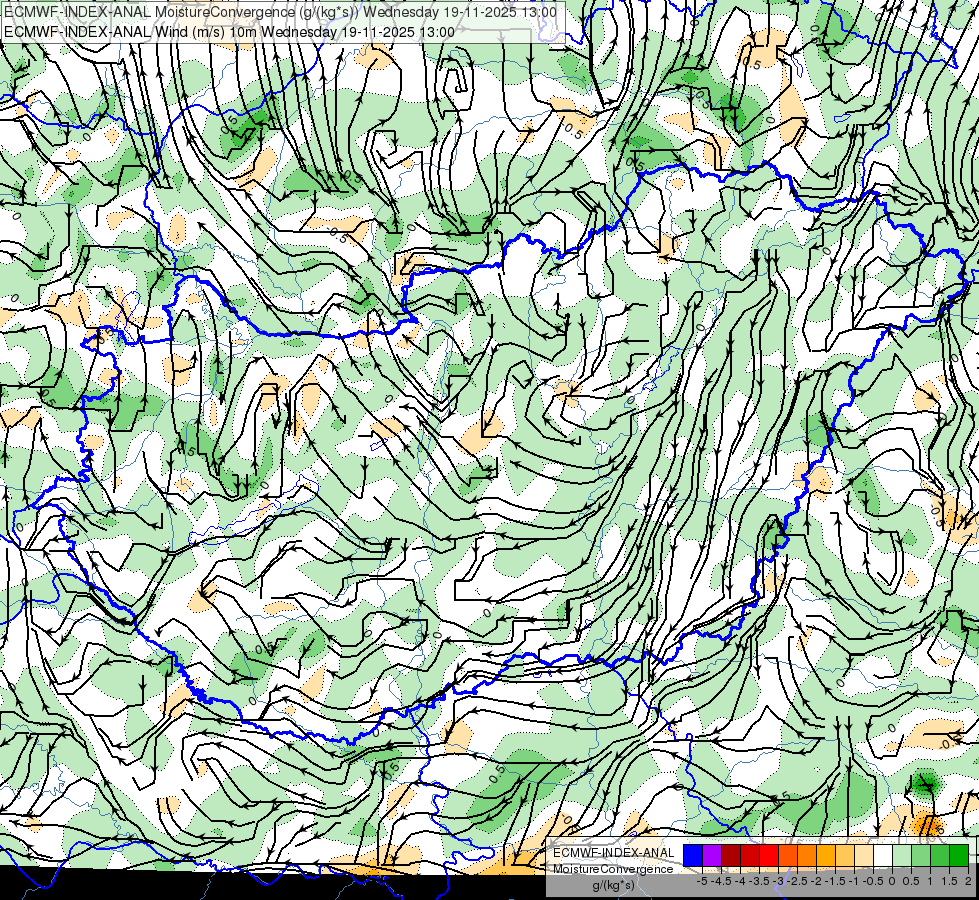Image resolution: width=979 pixels, height=900 pixels.
Task: Click the dark maroon legend swatch after -4.5
Action: click(731, 855)
